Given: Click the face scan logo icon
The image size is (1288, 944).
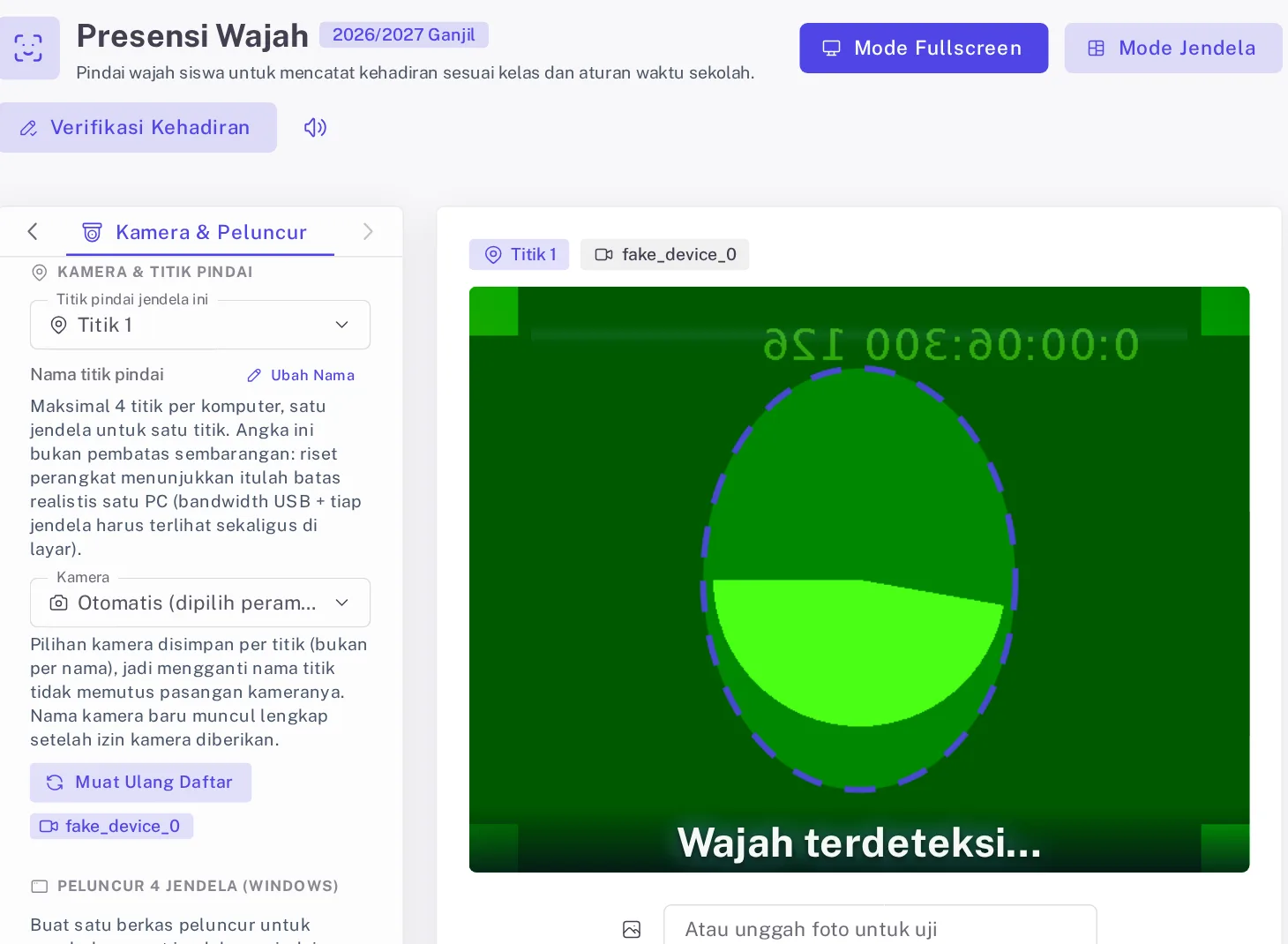Looking at the screenshot, I should [28, 48].
